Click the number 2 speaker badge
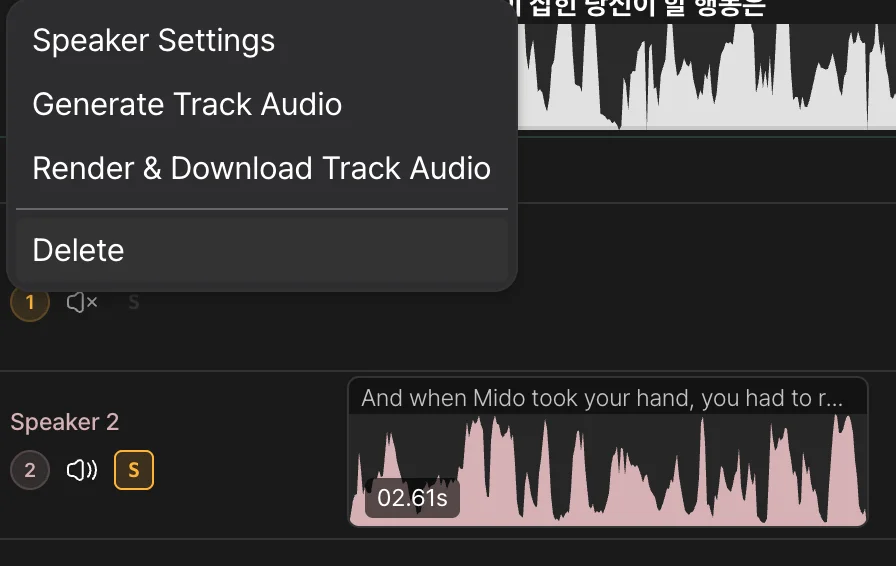The width and height of the screenshot is (896, 566). click(30, 470)
